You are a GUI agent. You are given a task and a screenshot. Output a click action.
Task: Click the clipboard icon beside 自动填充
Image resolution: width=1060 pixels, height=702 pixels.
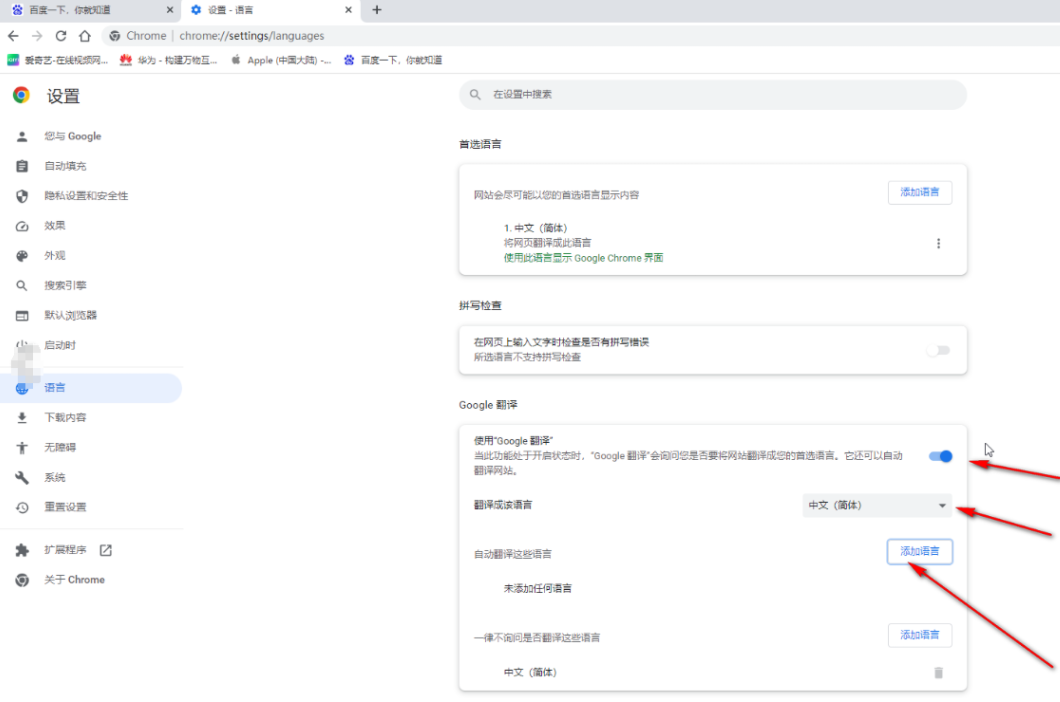[x=22, y=166]
